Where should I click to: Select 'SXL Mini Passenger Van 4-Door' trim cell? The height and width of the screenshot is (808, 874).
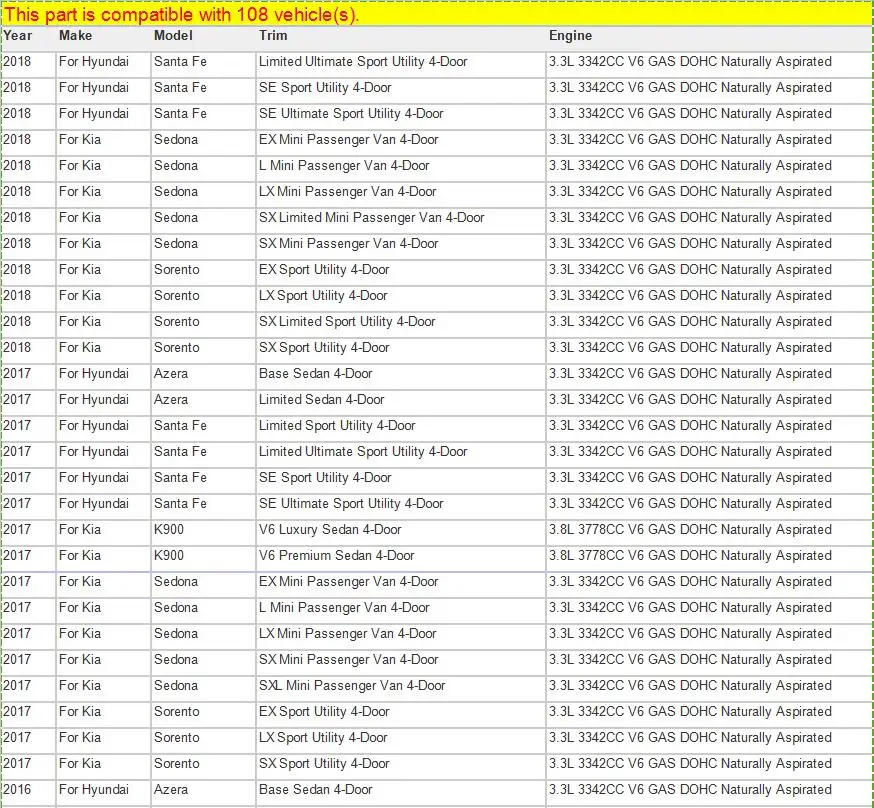(x=352, y=686)
